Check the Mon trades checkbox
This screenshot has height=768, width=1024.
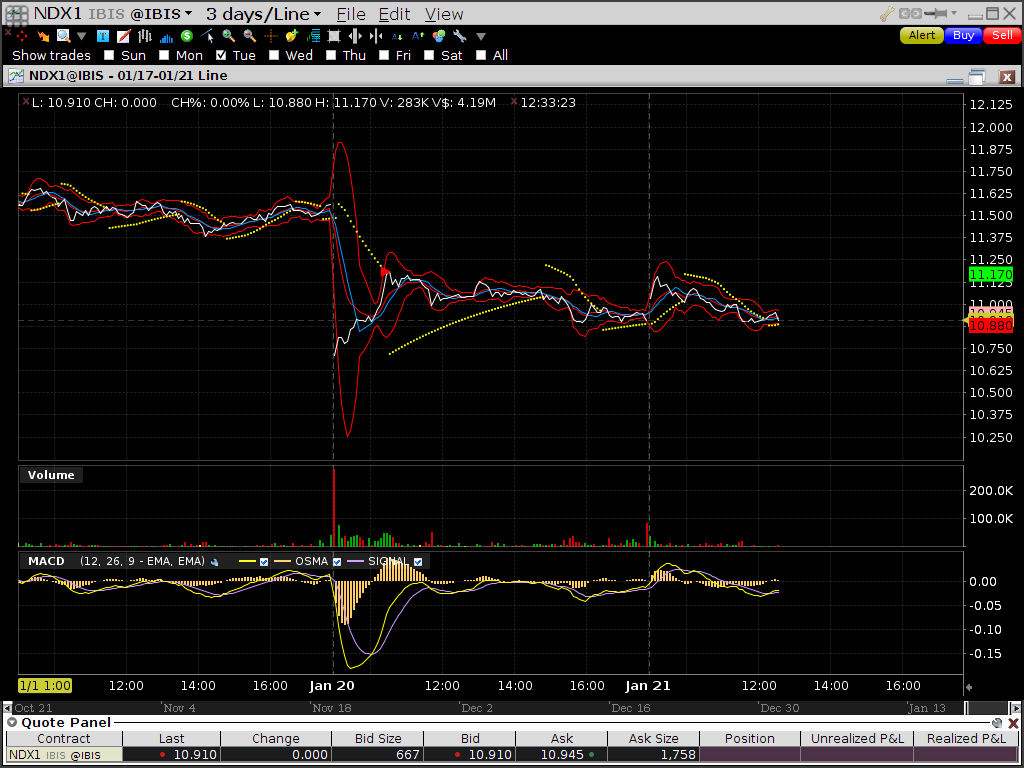click(164, 56)
